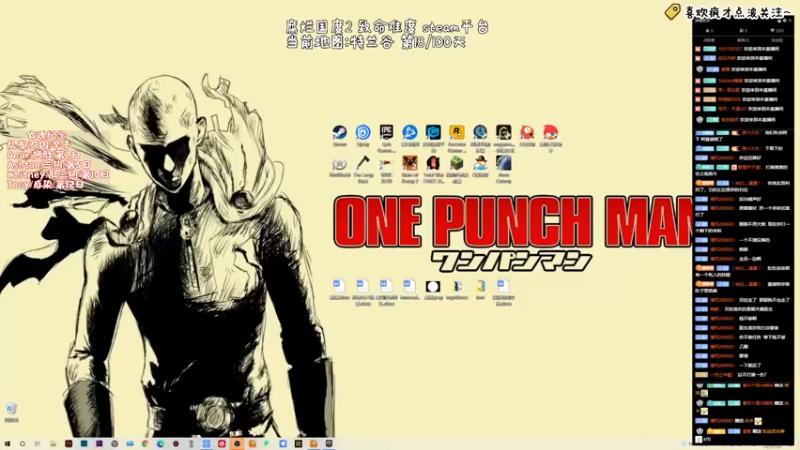Open Task View from the taskbar
This screenshot has height=450, width=800.
coord(38,444)
